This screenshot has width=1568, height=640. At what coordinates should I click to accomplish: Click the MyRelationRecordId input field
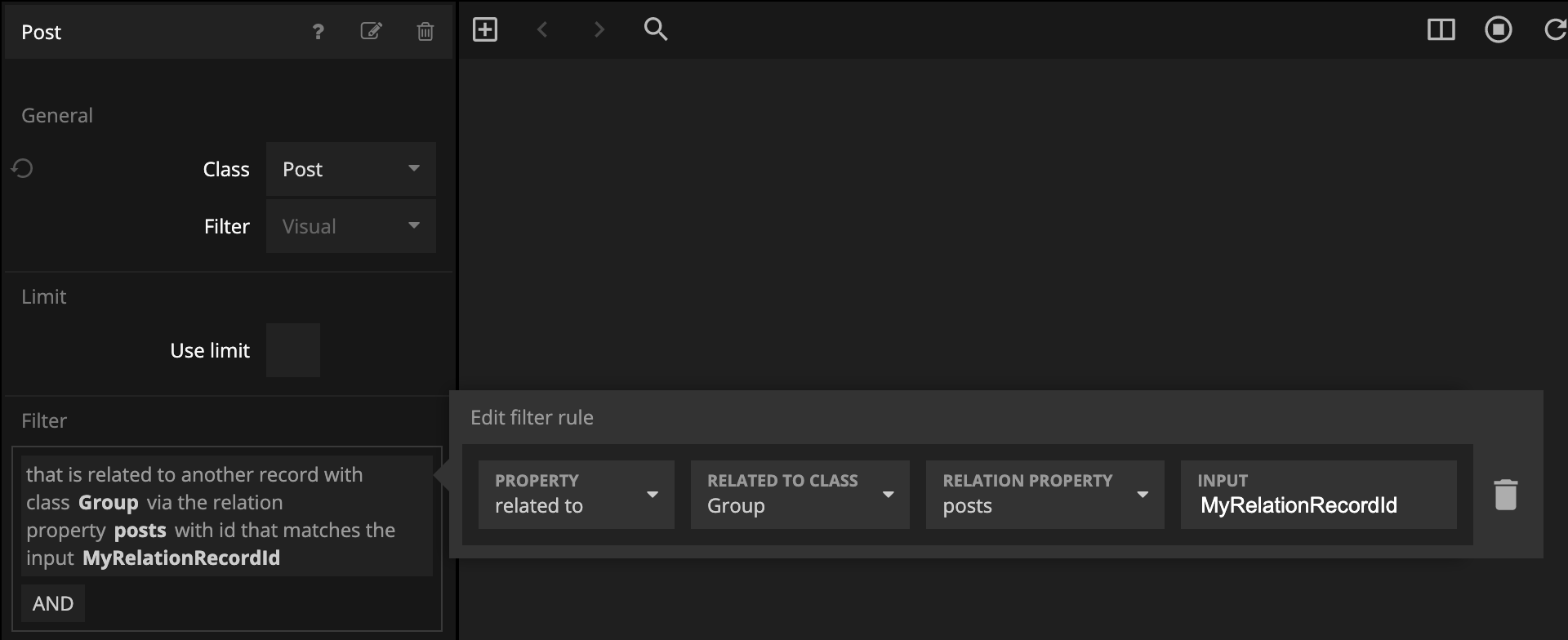[1318, 505]
